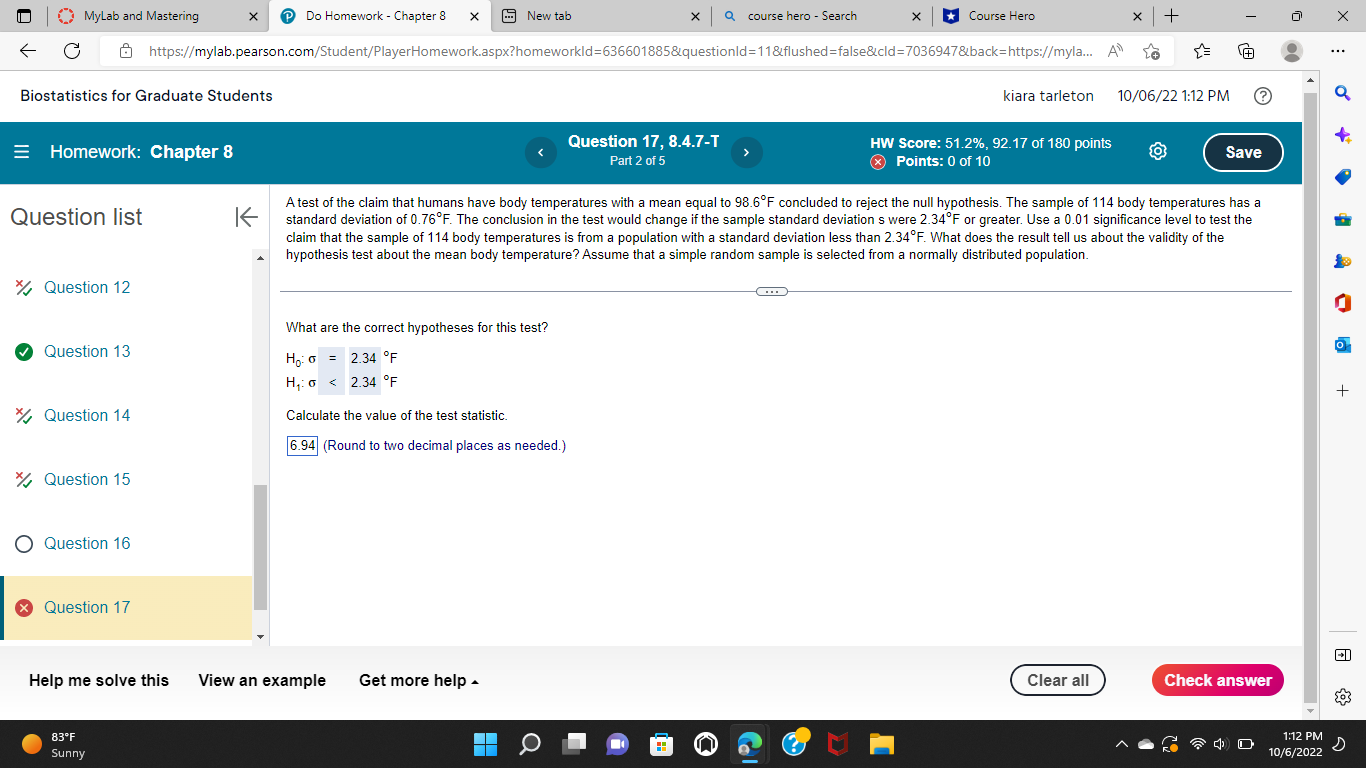Open the hamburger menu next to Homework
The image size is (1366, 768).
click(x=21, y=153)
